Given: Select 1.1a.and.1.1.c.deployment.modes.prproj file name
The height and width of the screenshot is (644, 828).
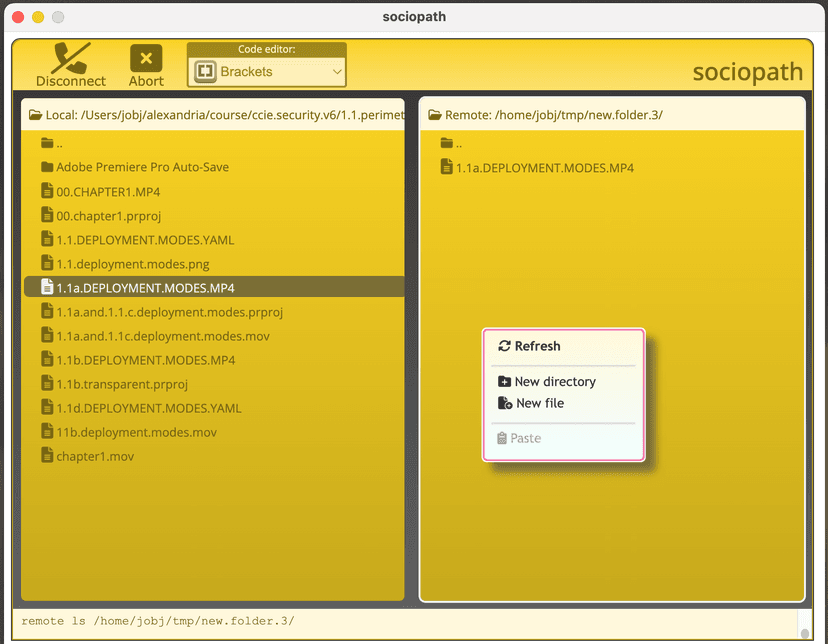Looking at the screenshot, I should click(170, 312).
